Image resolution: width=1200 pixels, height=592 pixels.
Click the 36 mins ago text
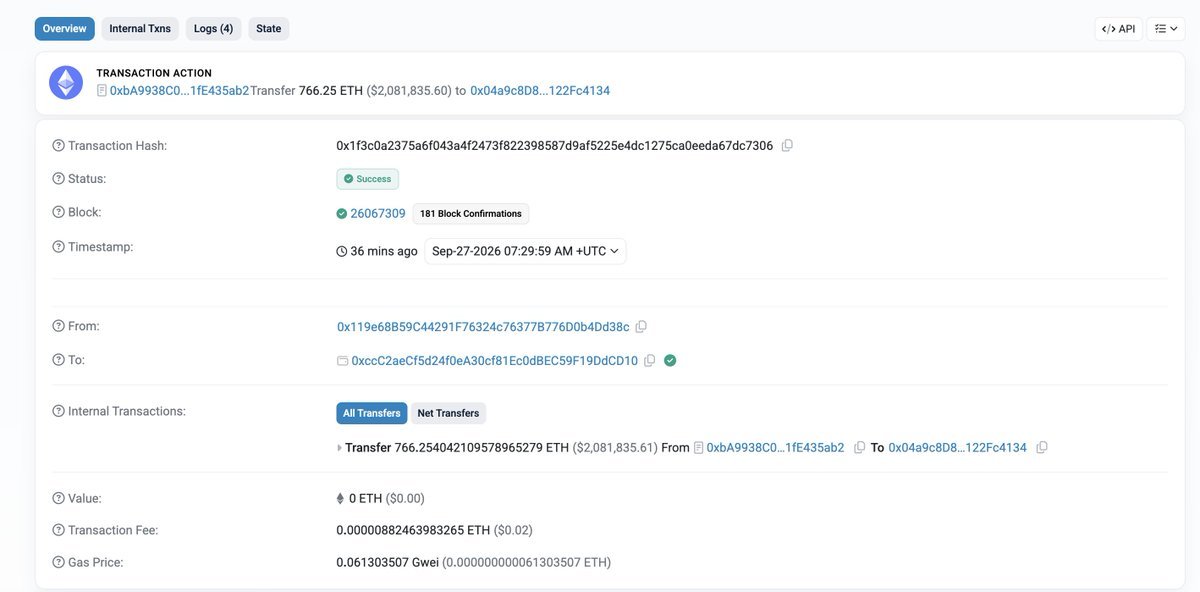coord(384,251)
